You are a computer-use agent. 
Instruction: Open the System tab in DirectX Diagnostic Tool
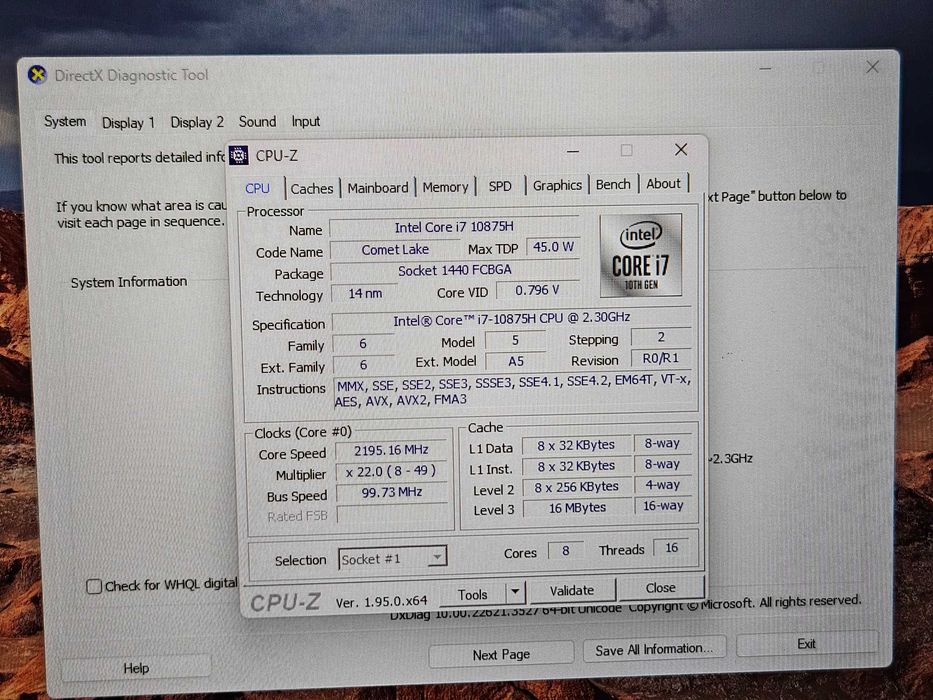(x=65, y=121)
